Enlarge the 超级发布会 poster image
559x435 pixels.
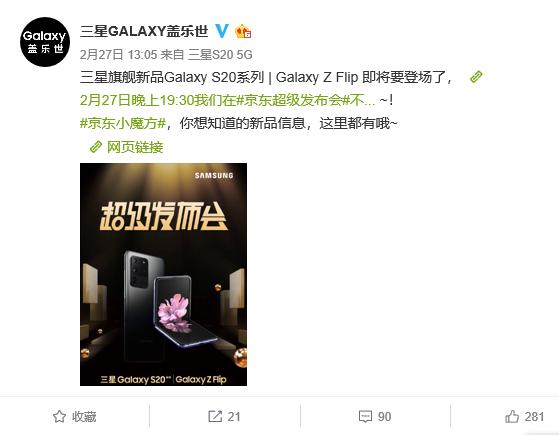[x=163, y=274]
